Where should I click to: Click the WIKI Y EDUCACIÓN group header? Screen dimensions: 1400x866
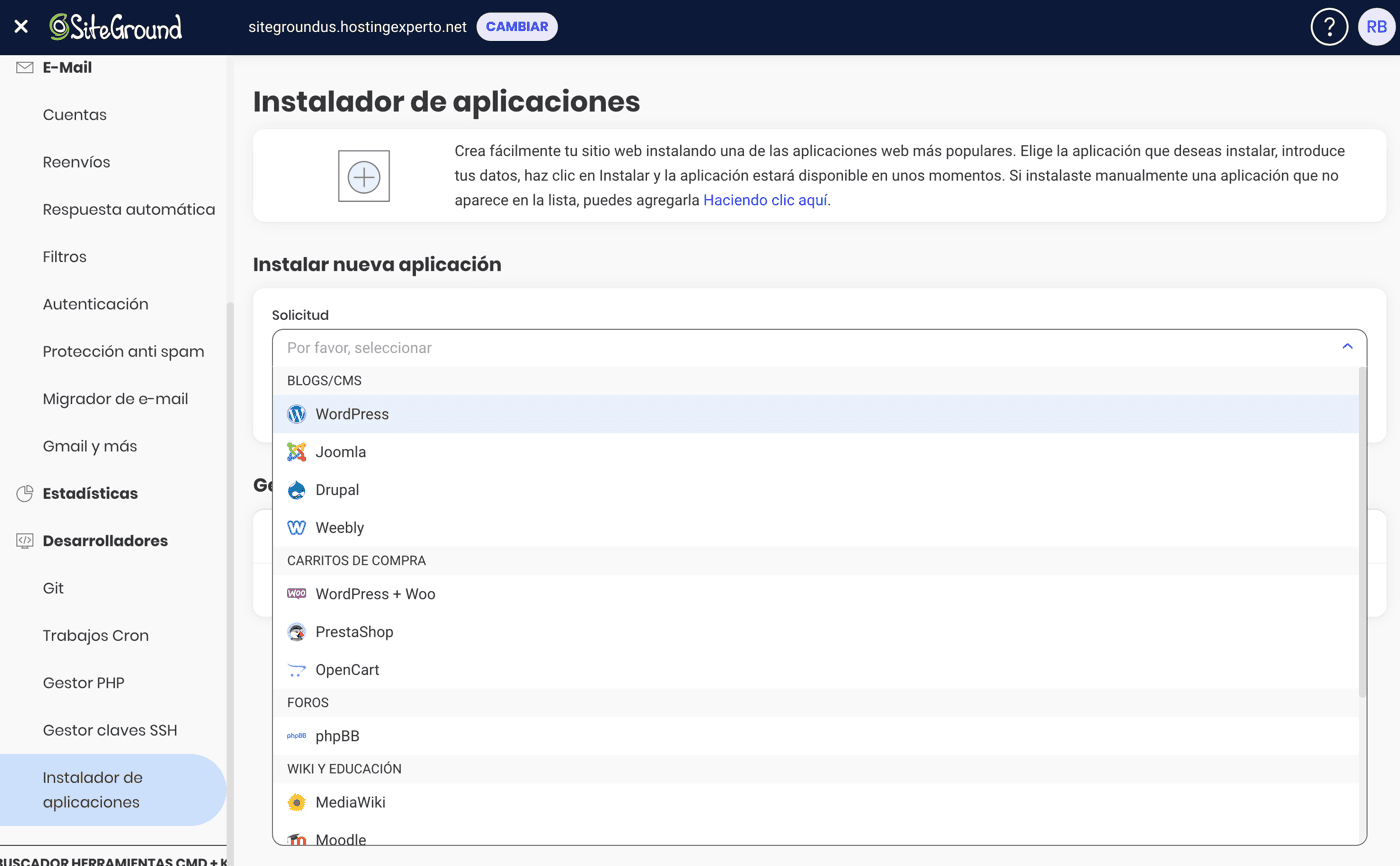click(x=816, y=769)
